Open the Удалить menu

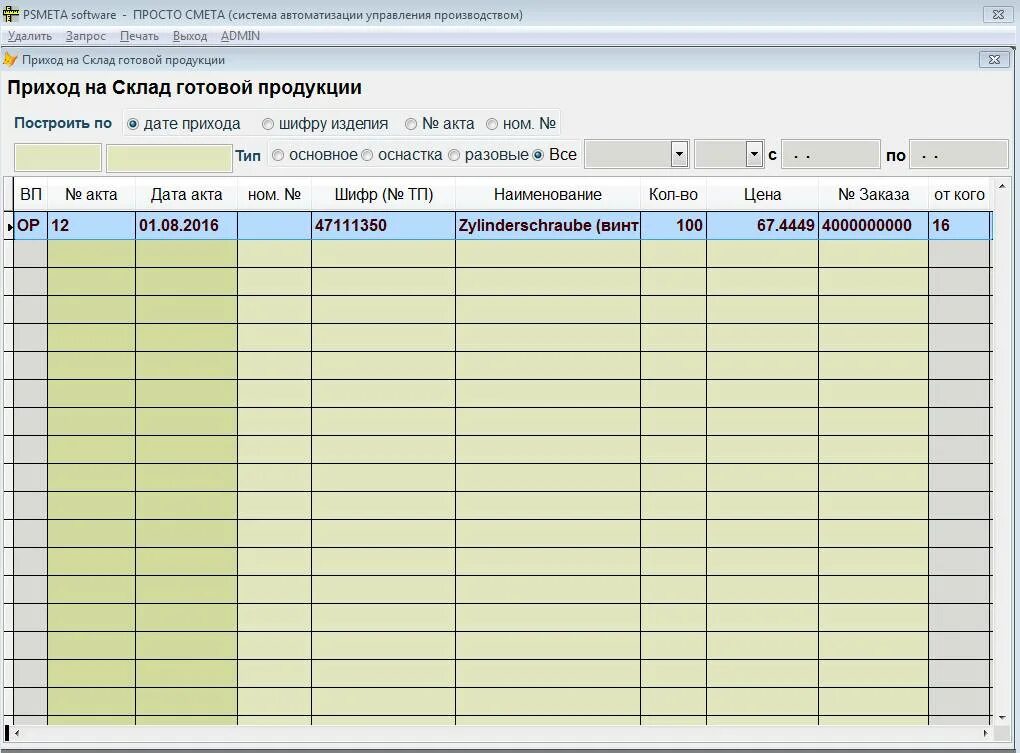pyautogui.click(x=30, y=36)
